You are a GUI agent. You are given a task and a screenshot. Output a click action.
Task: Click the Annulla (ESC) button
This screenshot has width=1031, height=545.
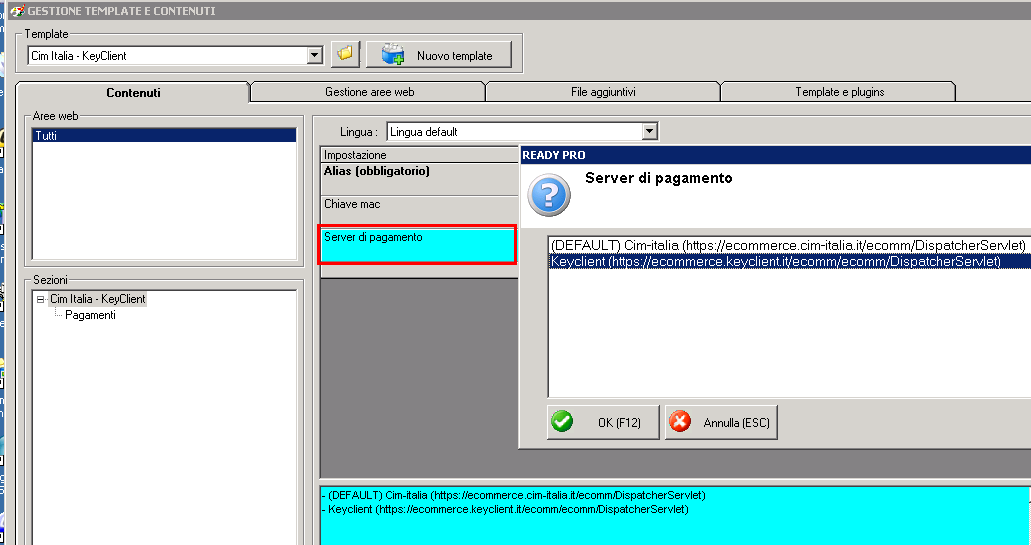click(721, 422)
